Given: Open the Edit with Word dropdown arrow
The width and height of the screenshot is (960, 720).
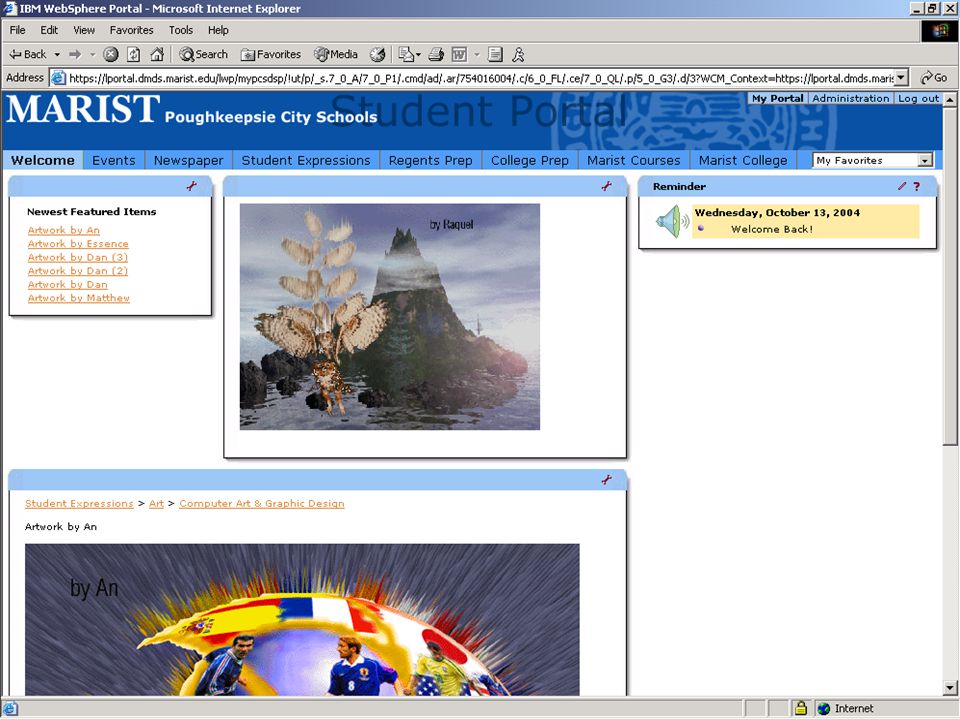Looking at the screenshot, I should [476, 54].
